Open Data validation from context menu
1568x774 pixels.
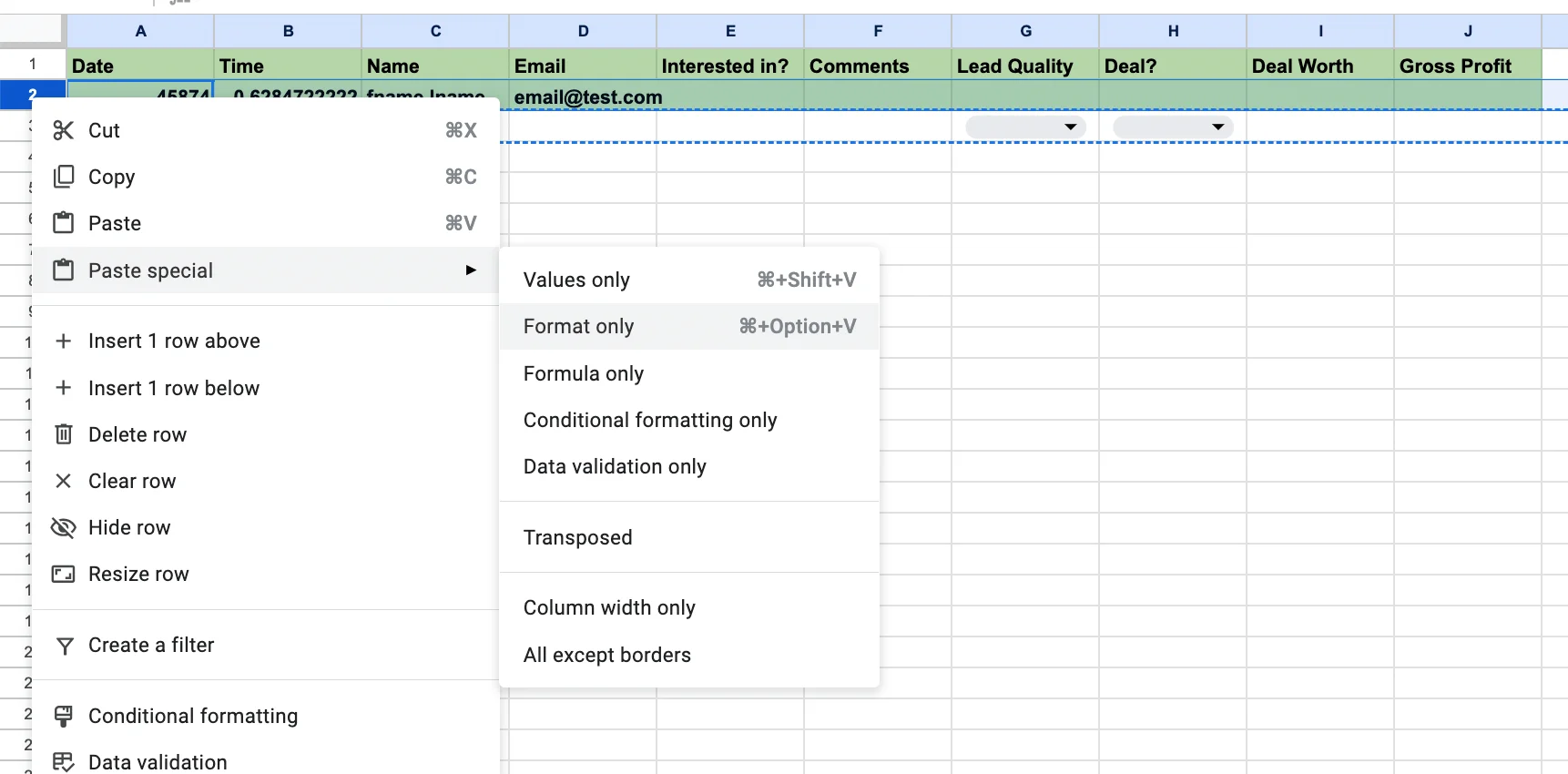point(266,761)
